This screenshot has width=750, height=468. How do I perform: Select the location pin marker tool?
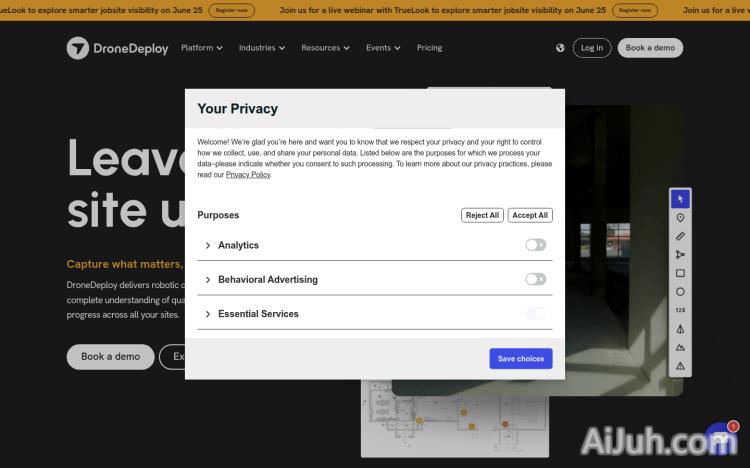click(x=680, y=218)
